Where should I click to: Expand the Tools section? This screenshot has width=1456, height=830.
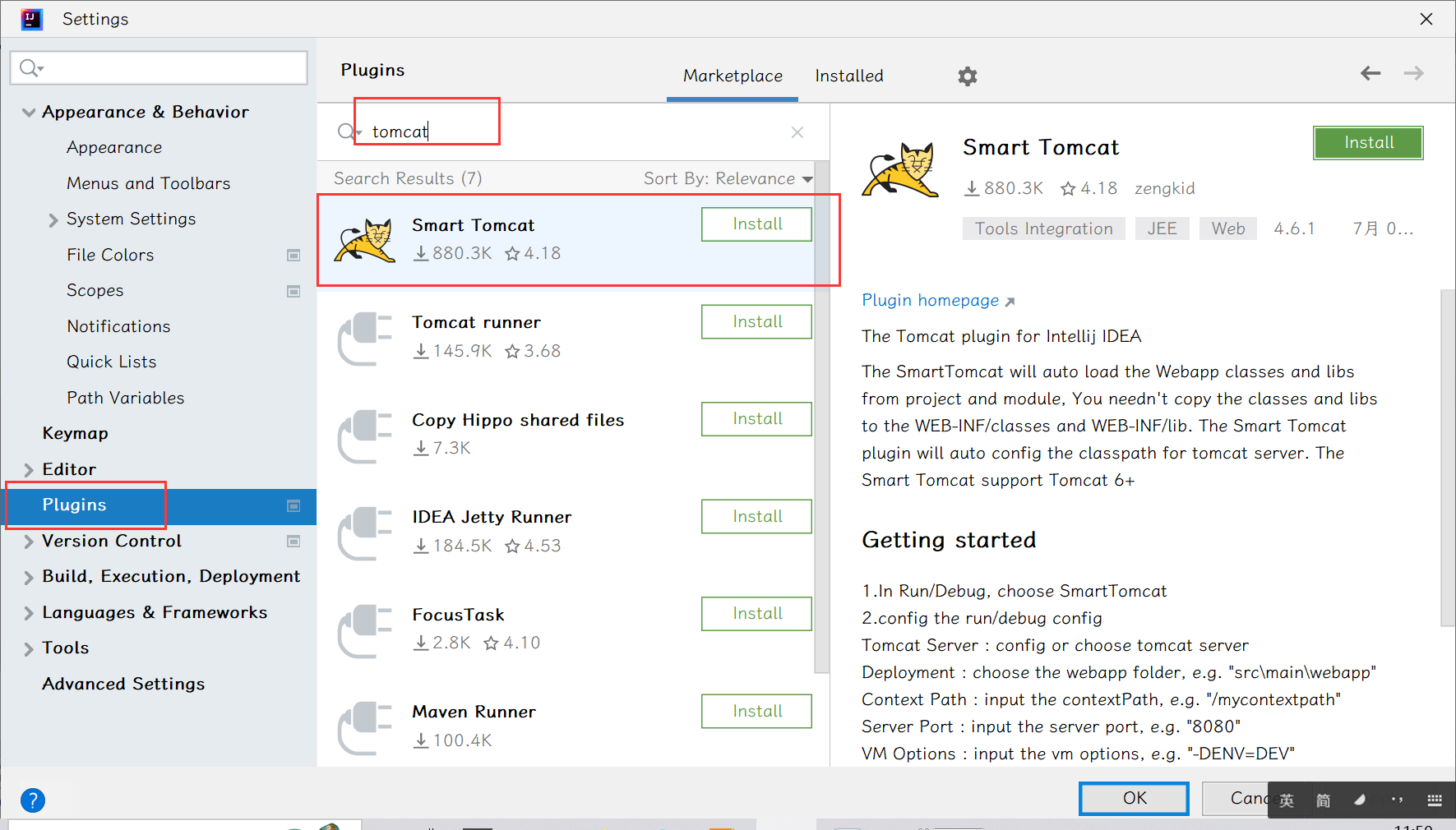pyautogui.click(x=29, y=649)
